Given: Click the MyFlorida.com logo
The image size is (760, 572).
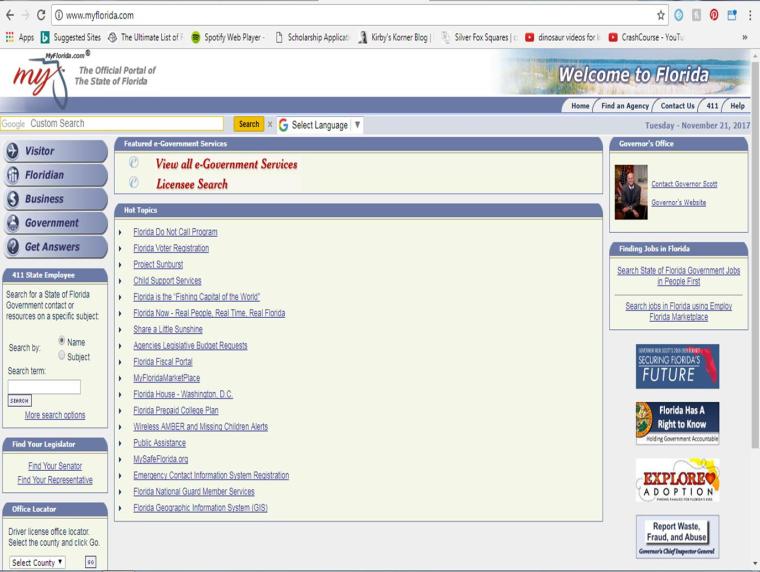Looking at the screenshot, I should tap(38, 77).
